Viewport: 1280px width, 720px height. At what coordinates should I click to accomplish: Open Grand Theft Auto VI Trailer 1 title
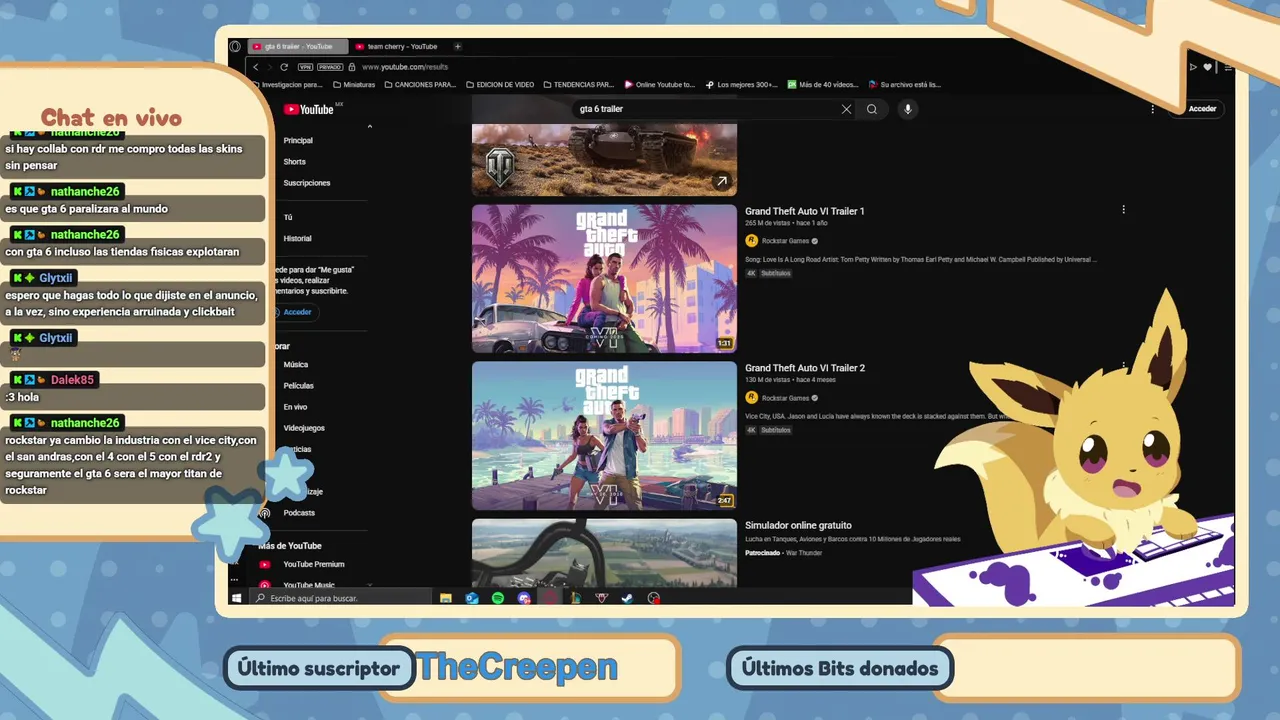coord(804,211)
